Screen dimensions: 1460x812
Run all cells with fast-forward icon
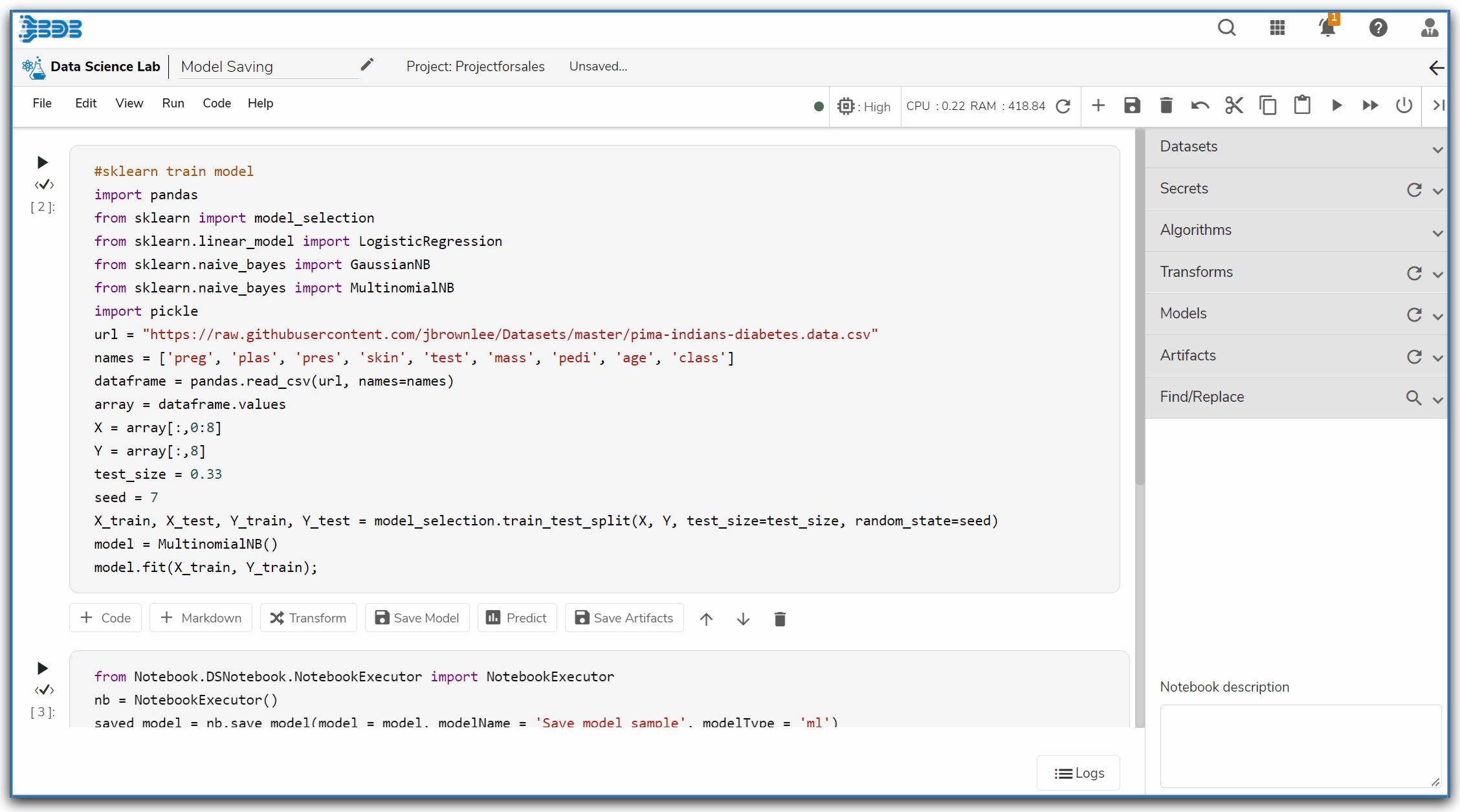pyautogui.click(x=1370, y=105)
